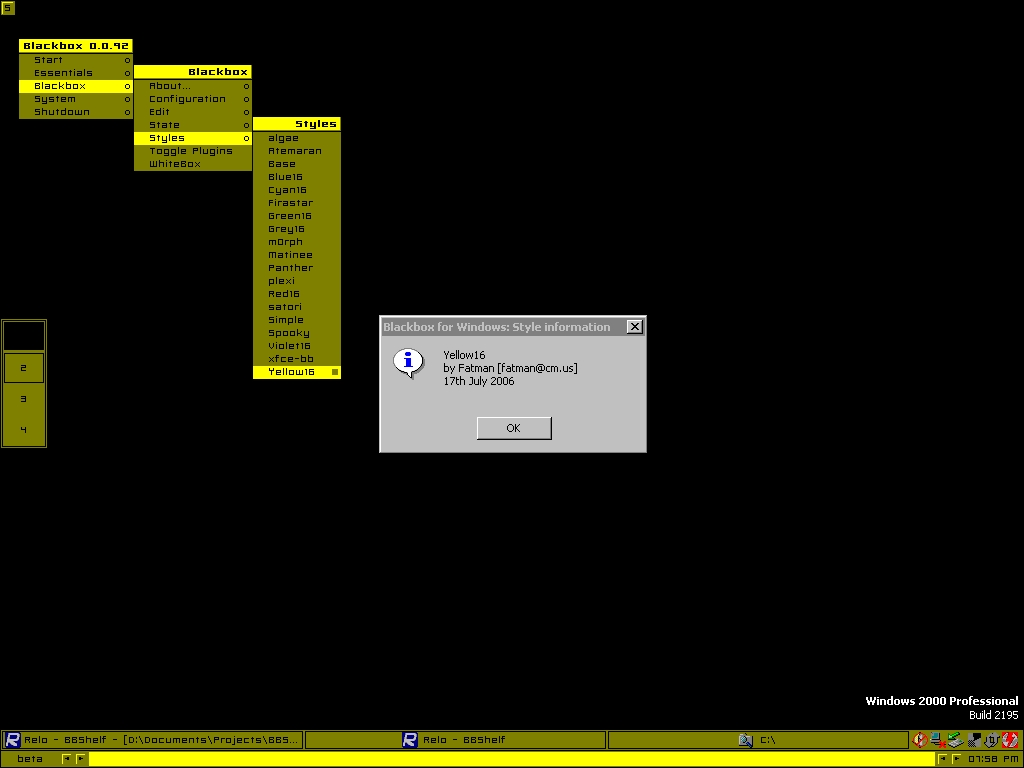Close the Style information dialog
The image size is (1024, 768).
[634, 327]
